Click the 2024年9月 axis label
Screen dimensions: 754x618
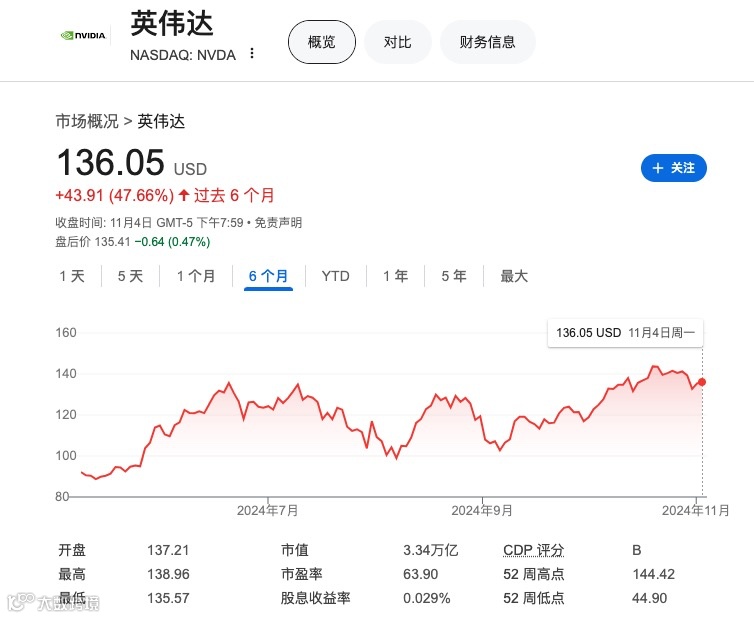[482, 510]
